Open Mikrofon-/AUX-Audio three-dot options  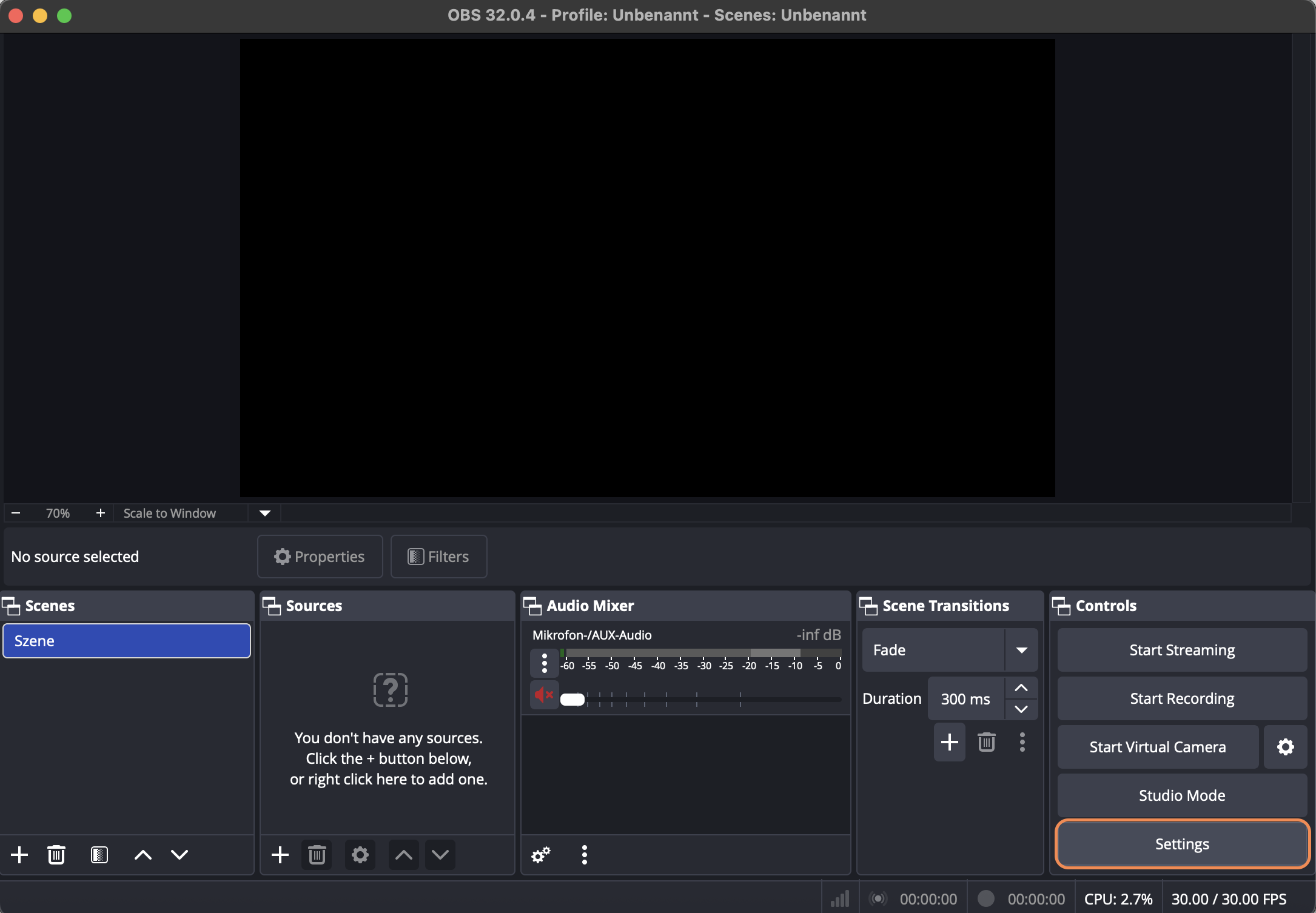pos(545,663)
